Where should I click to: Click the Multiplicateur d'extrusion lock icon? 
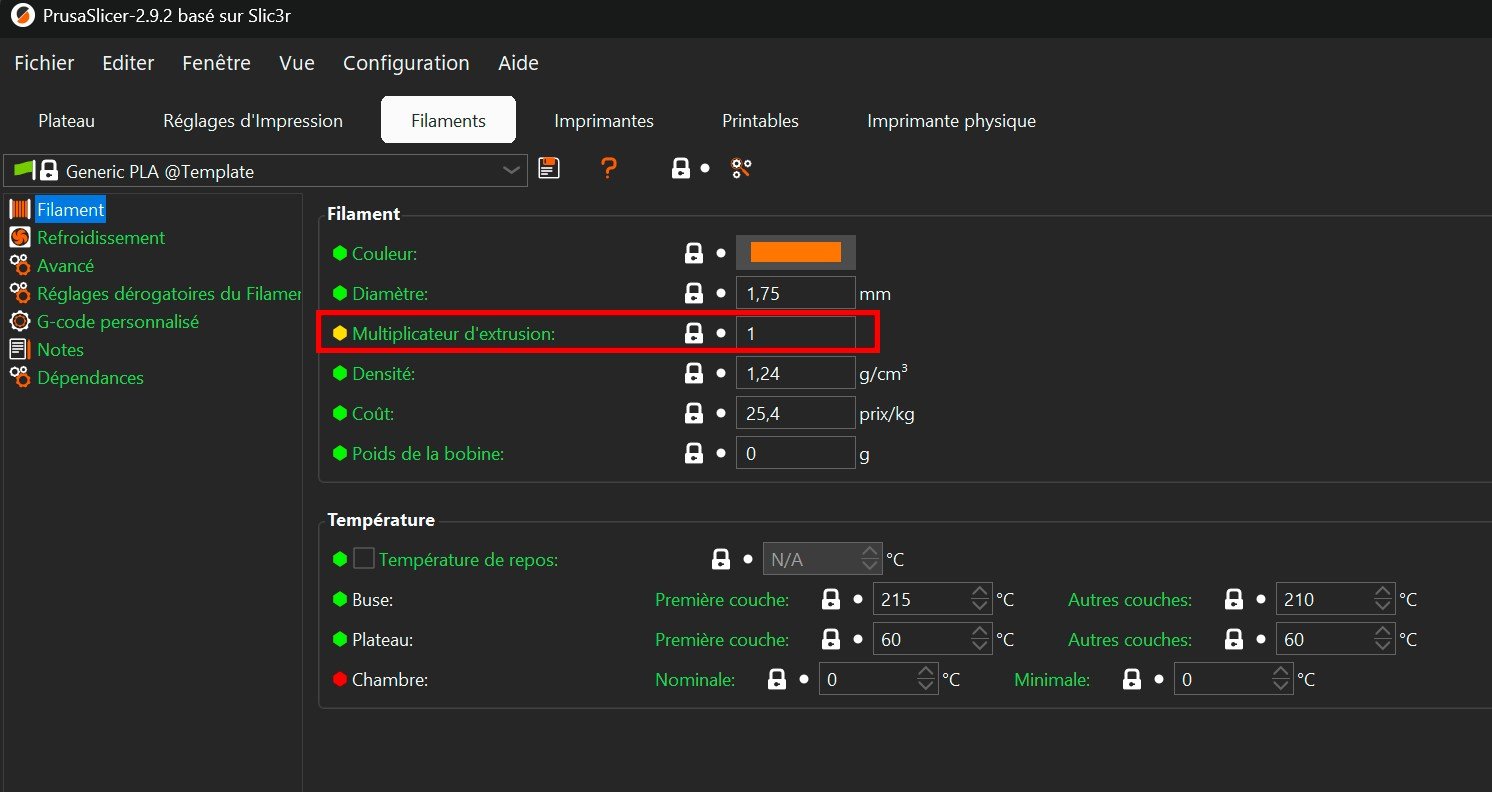694,333
